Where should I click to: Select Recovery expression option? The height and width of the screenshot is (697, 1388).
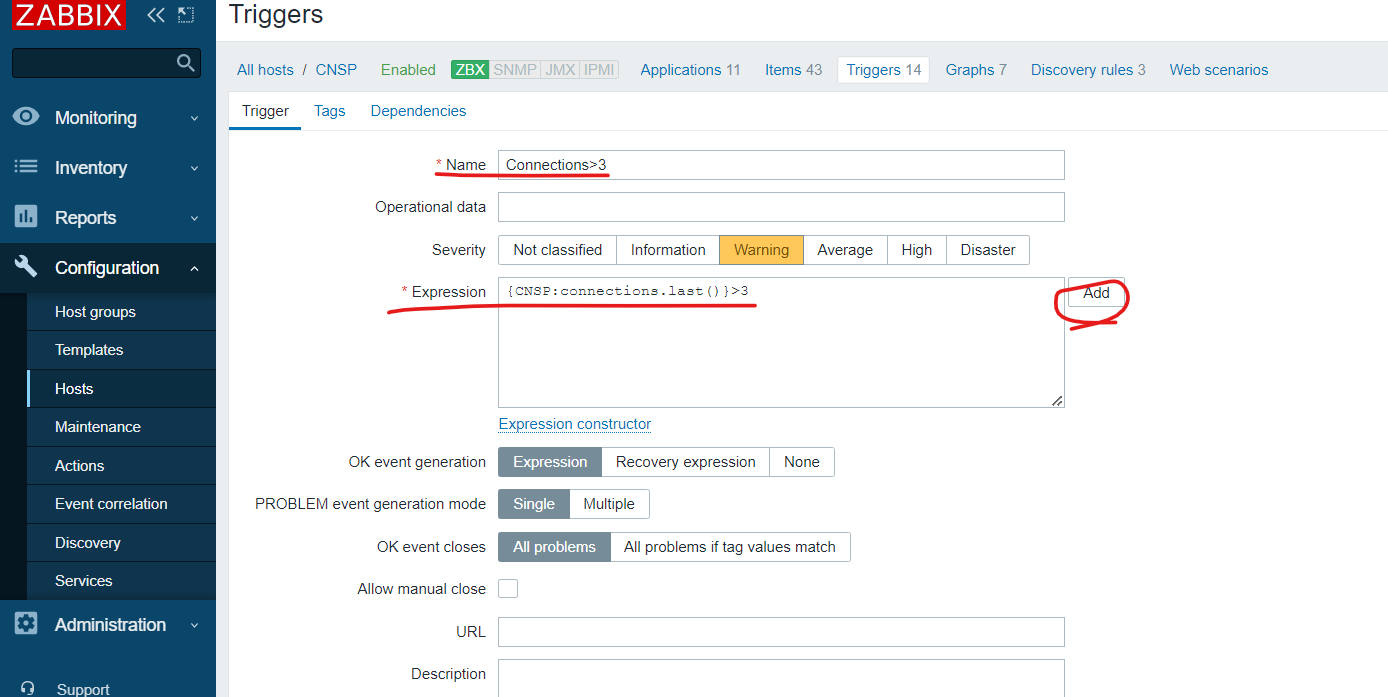click(685, 462)
